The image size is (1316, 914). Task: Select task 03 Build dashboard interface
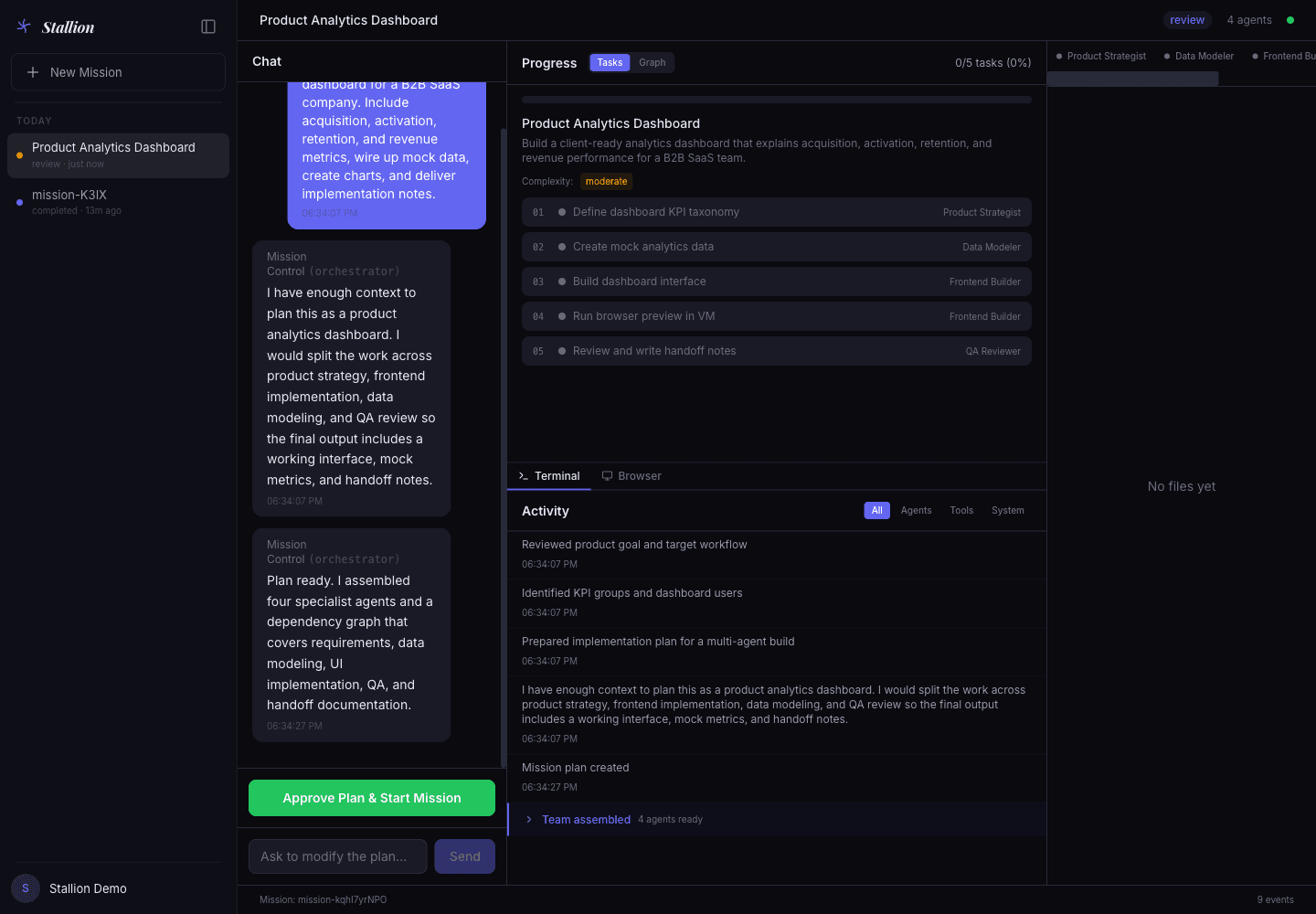point(777,282)
